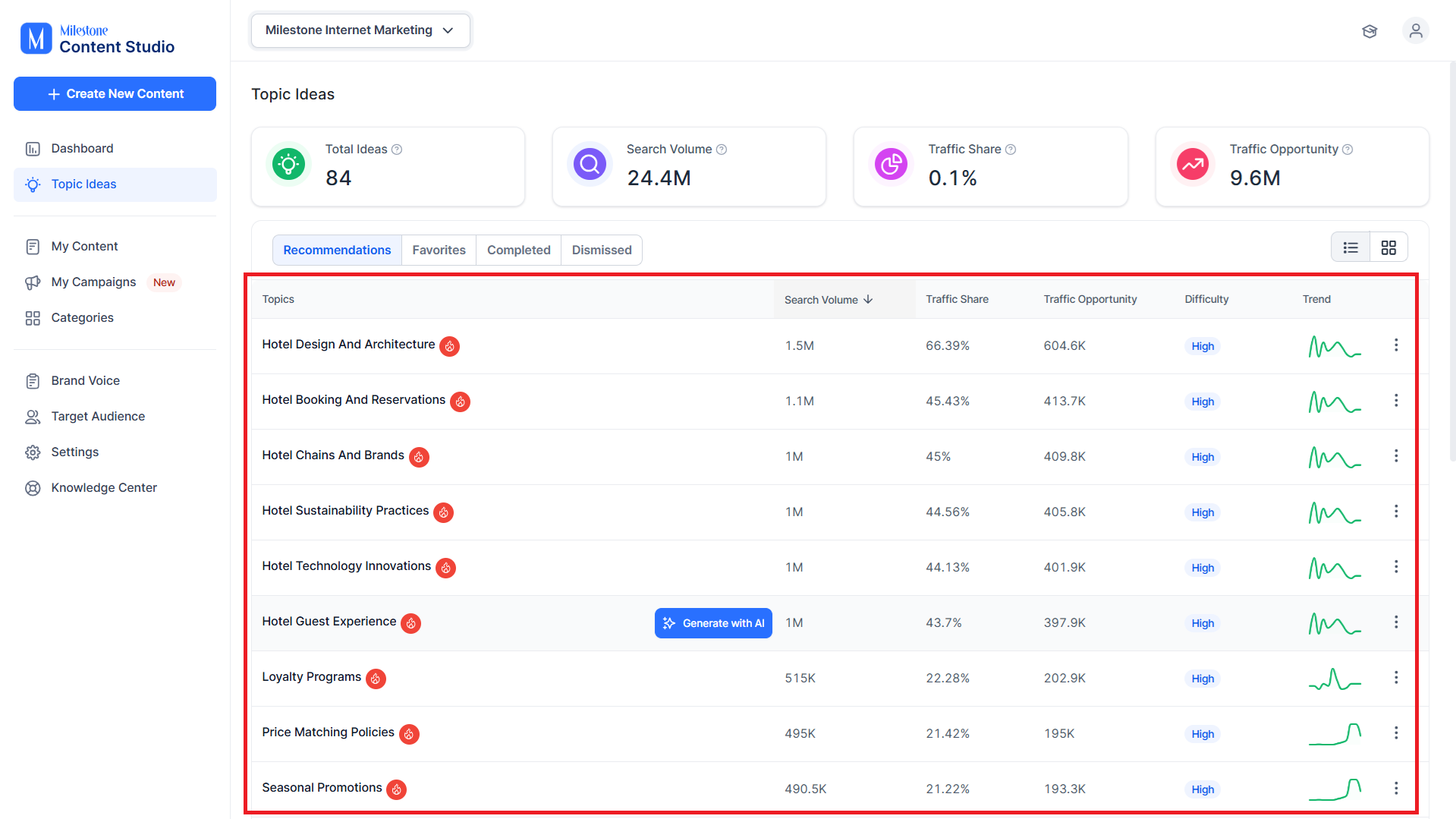Open the Milestone Content Studio logo
Image resolution: width=1456 pixels, height=819 pixels.
coord(97,38)
